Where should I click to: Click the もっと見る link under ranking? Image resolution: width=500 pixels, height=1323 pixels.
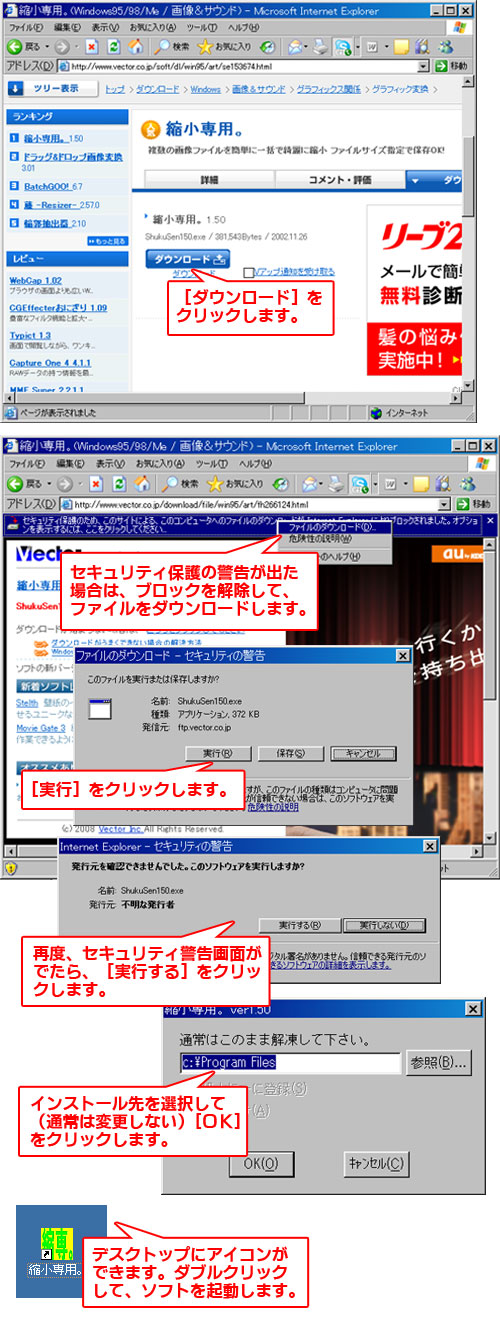coord(107,241)
